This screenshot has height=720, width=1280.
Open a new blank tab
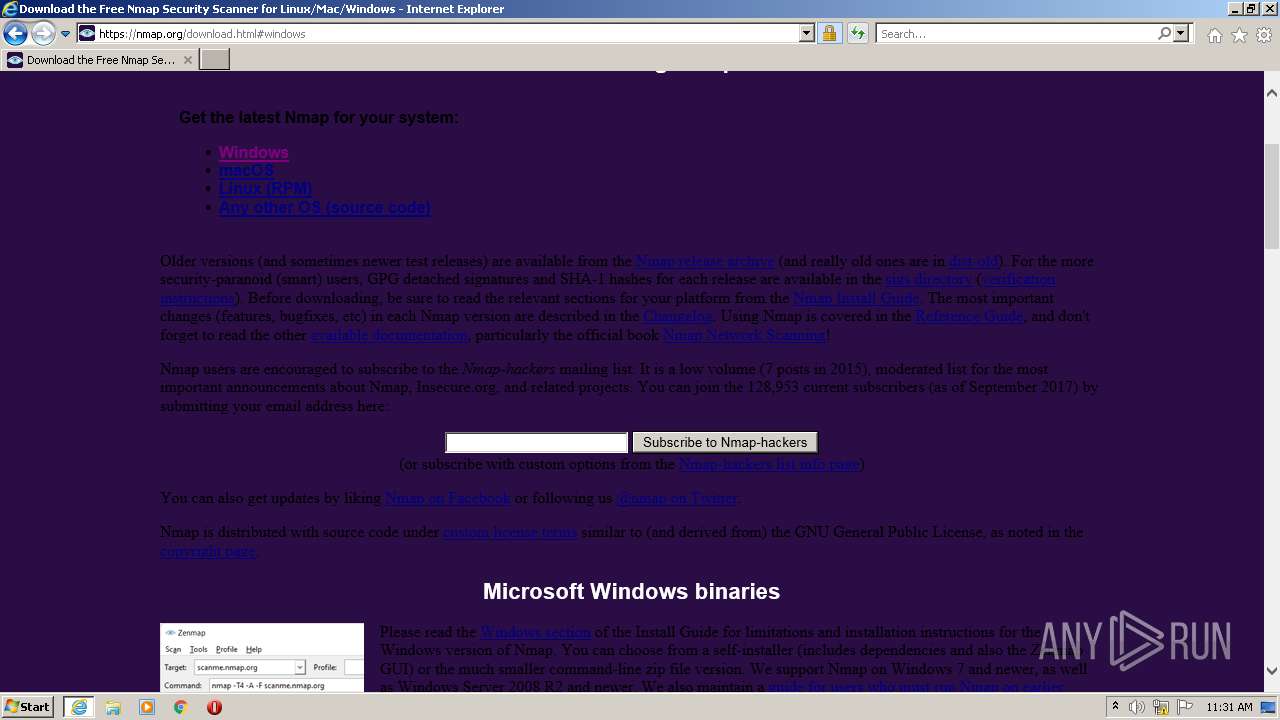click(x=215, y=60)
